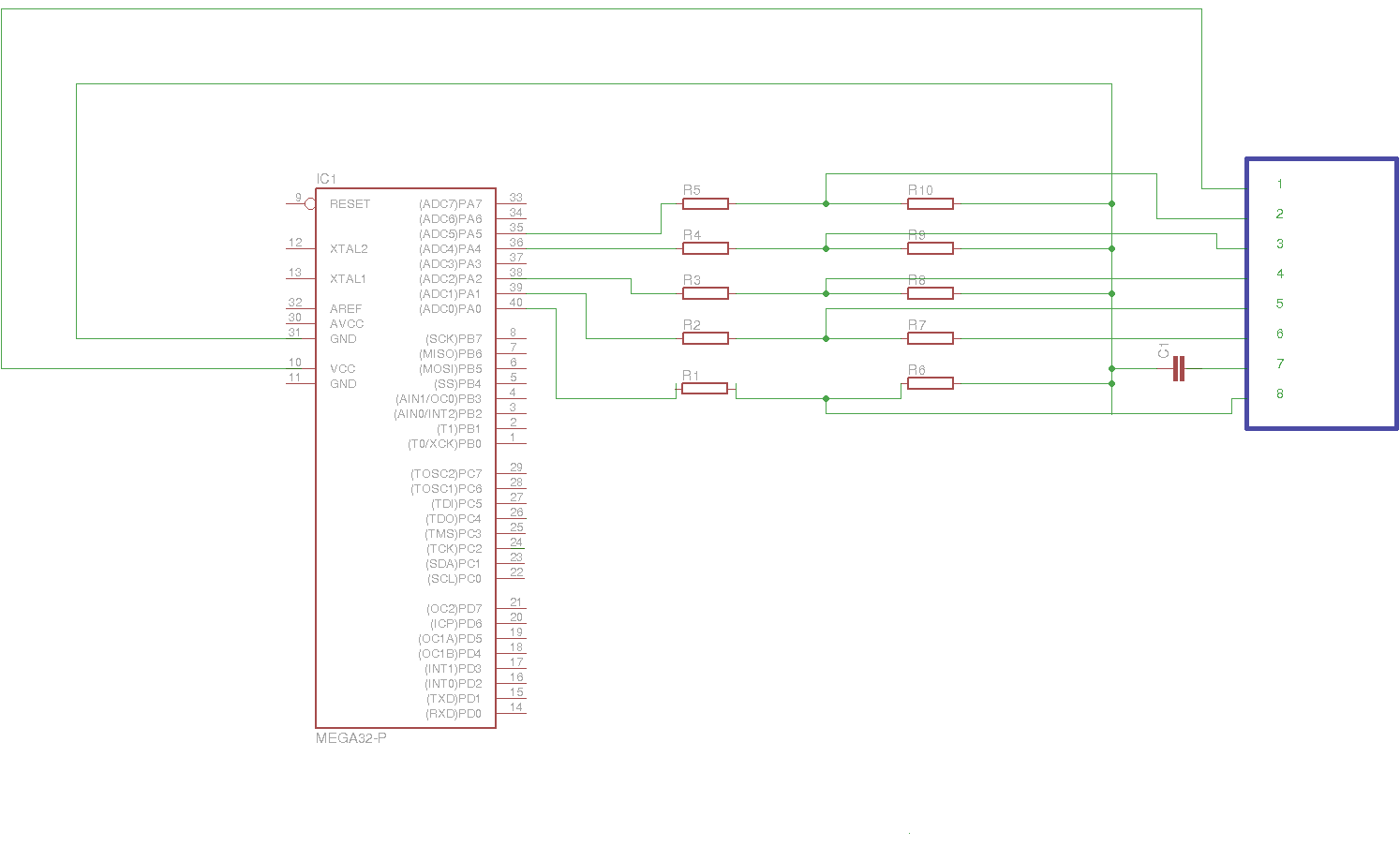
Task: Select pin 4 inside the blue connector box
Action: pyautogui.click(x=1280, y=275)
